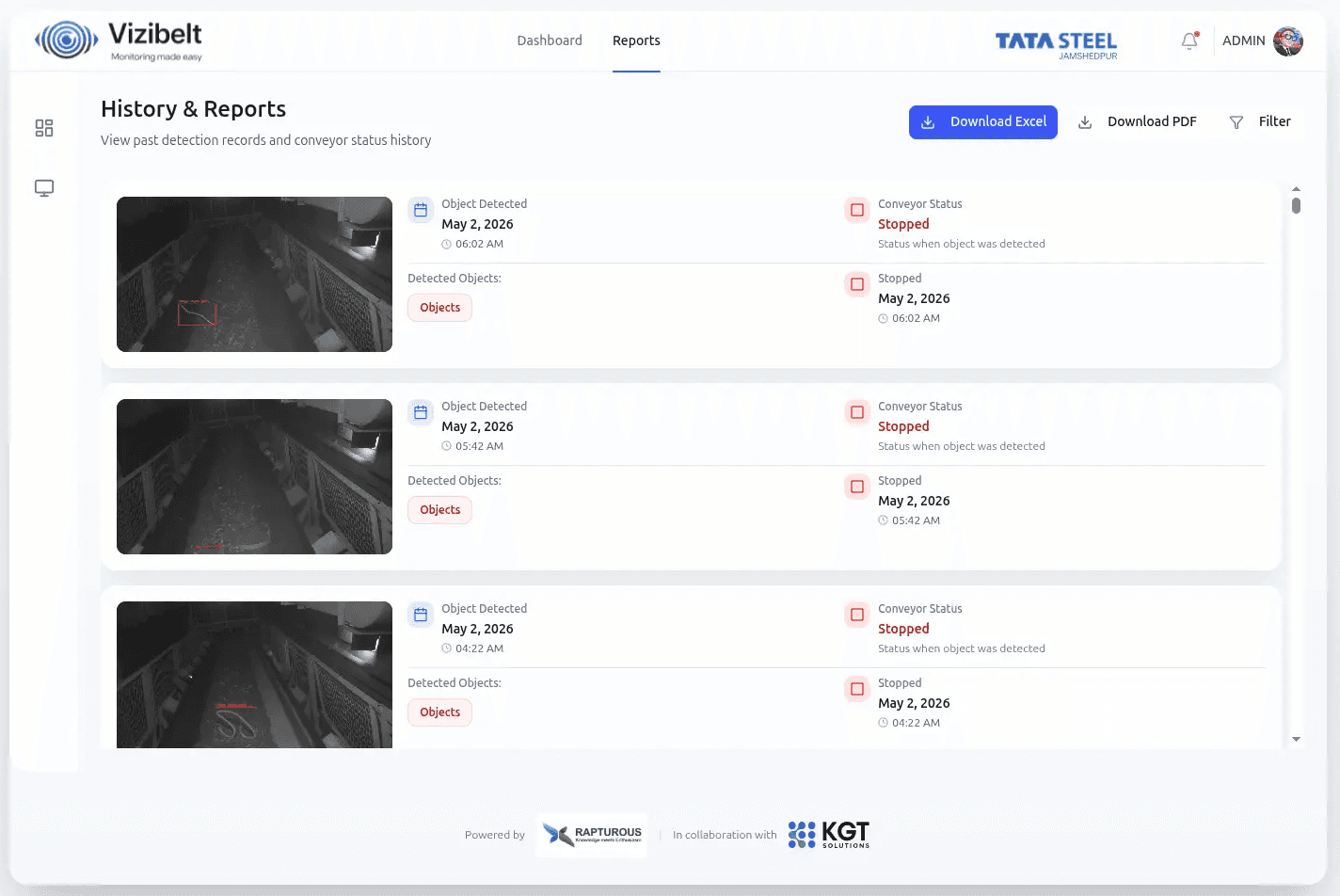Screen dimensions: 1340x896
Task: Click red Stopped status in 06:02 AM record
Action: pos(903,224)
